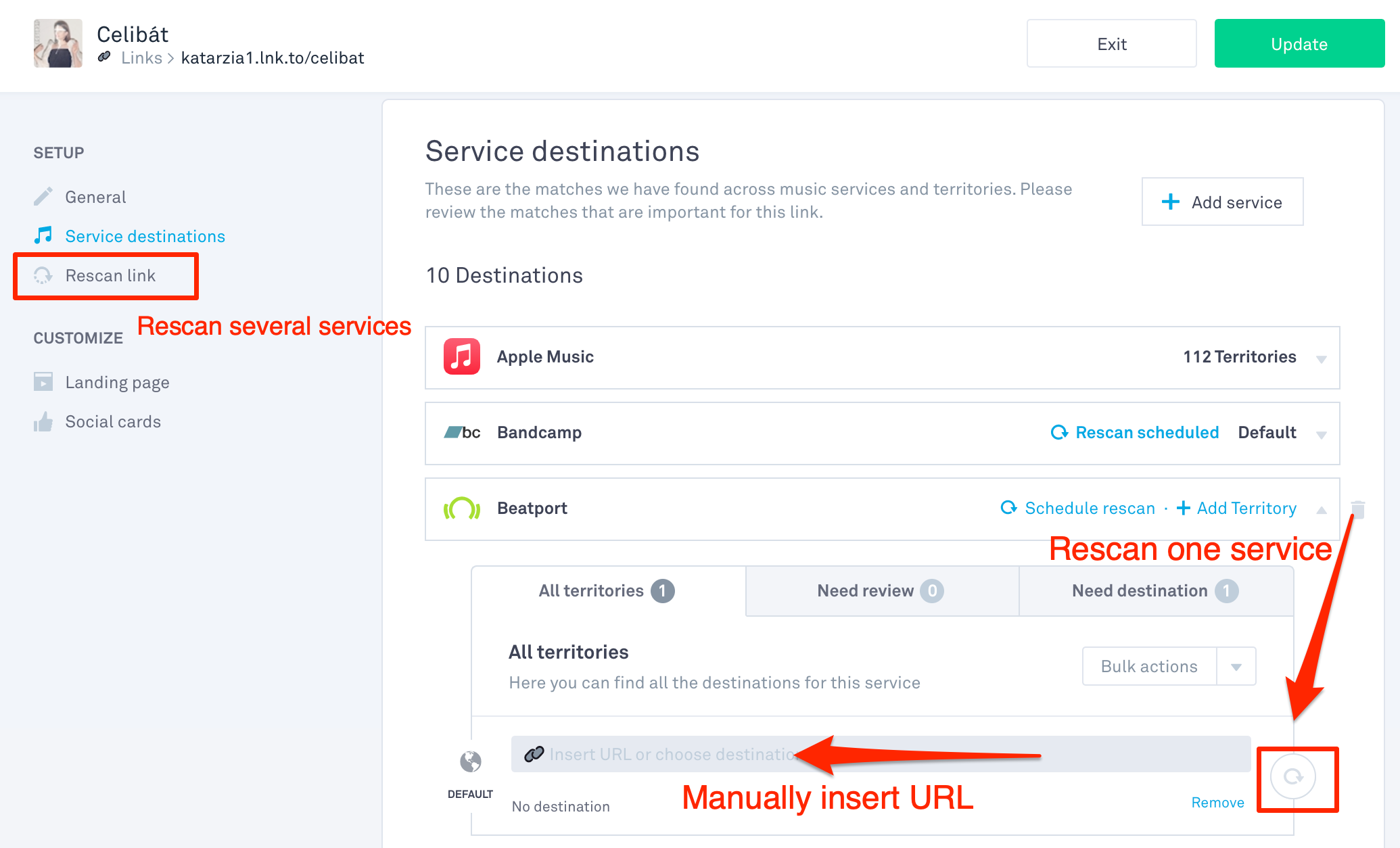Screen dimensions: 1400x848
Task: Click the Beatport logo icon
Action: pos(461,509)
